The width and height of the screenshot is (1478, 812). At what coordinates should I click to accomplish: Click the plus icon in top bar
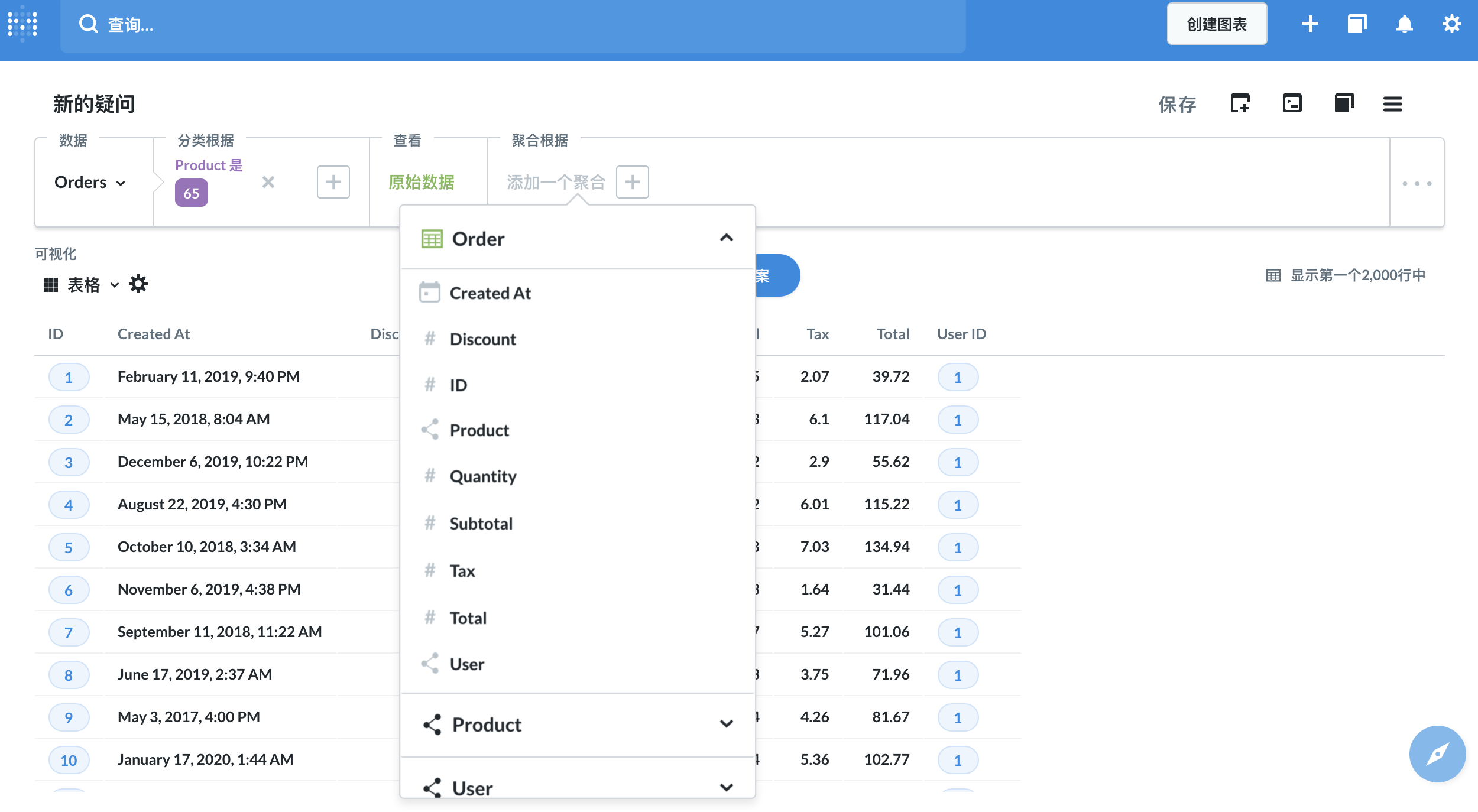tap(1310, 24)
